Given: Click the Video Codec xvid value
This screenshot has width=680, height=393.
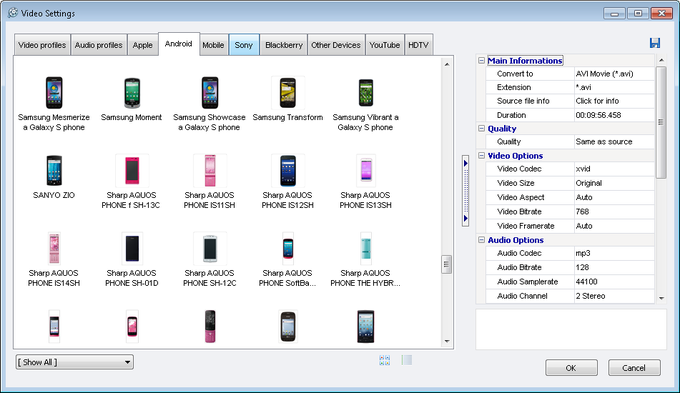Looking at the screenshot, I should coord(614,169).
